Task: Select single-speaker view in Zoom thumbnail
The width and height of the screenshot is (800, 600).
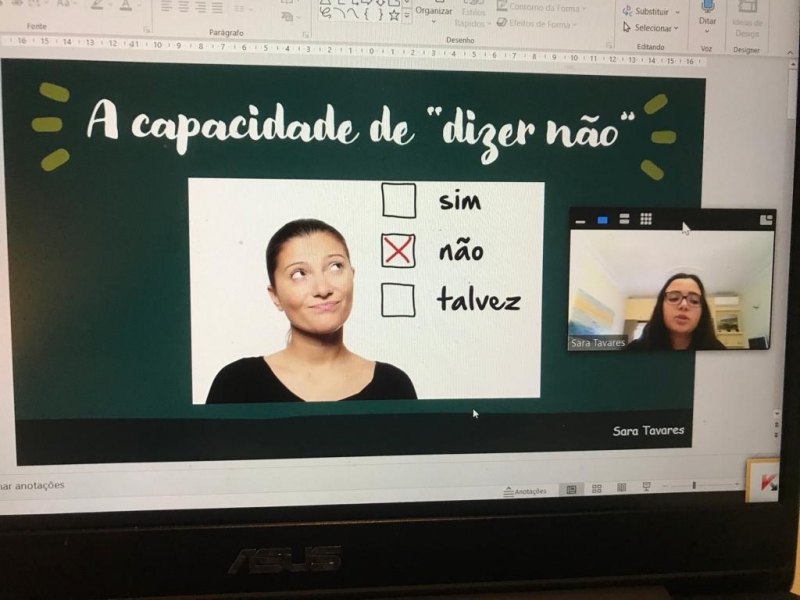Action: [x=603, y=220]
